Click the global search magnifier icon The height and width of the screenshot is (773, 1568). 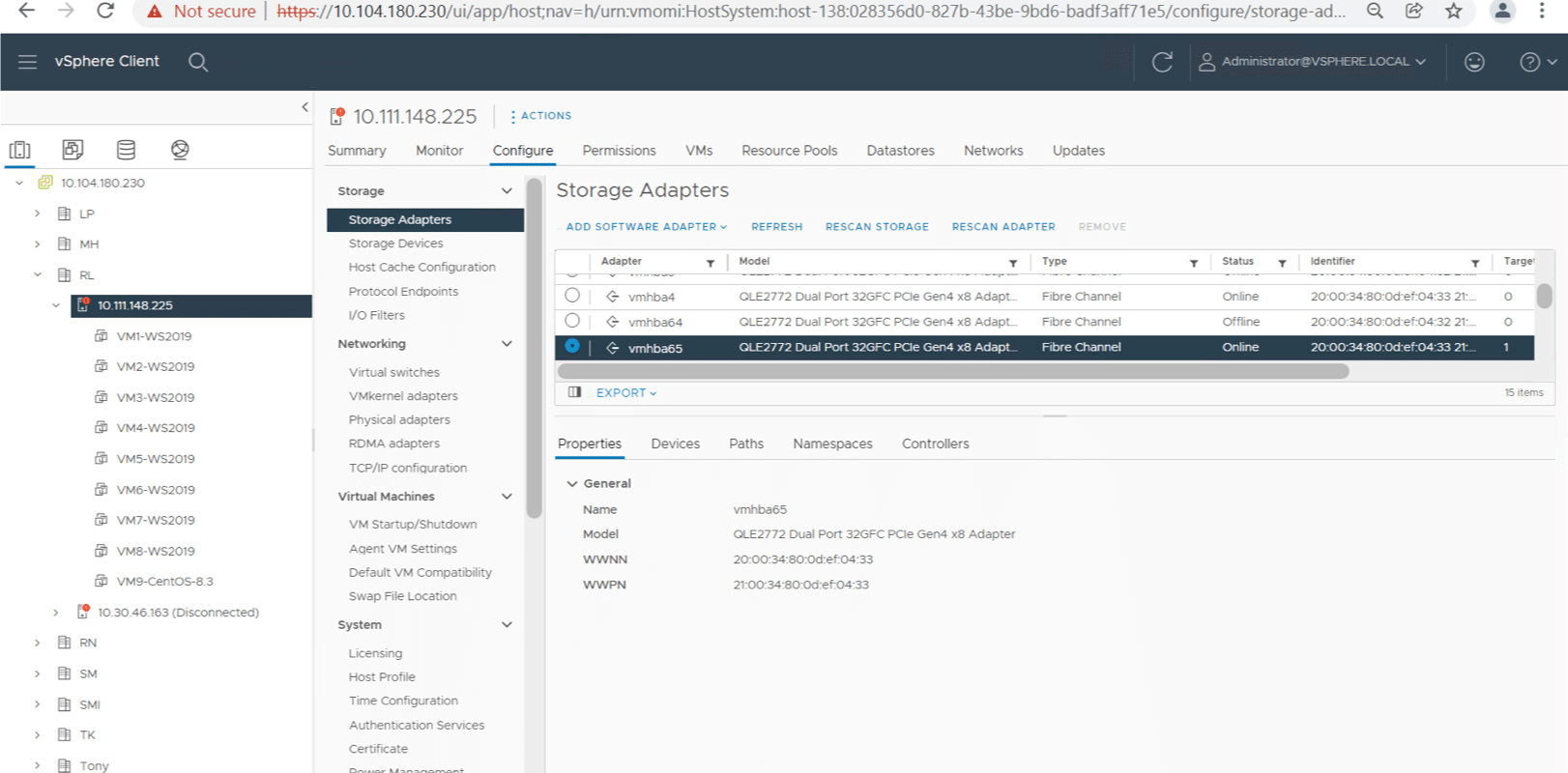tap(198, 62)
